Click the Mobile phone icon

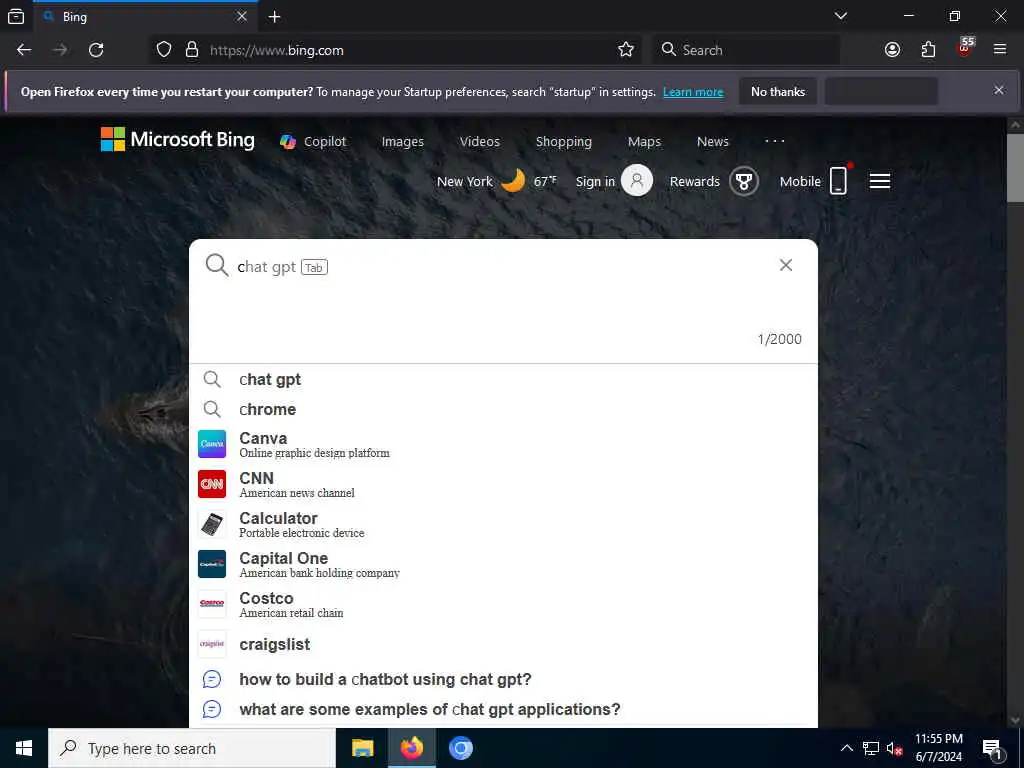[x=839, y=180]
